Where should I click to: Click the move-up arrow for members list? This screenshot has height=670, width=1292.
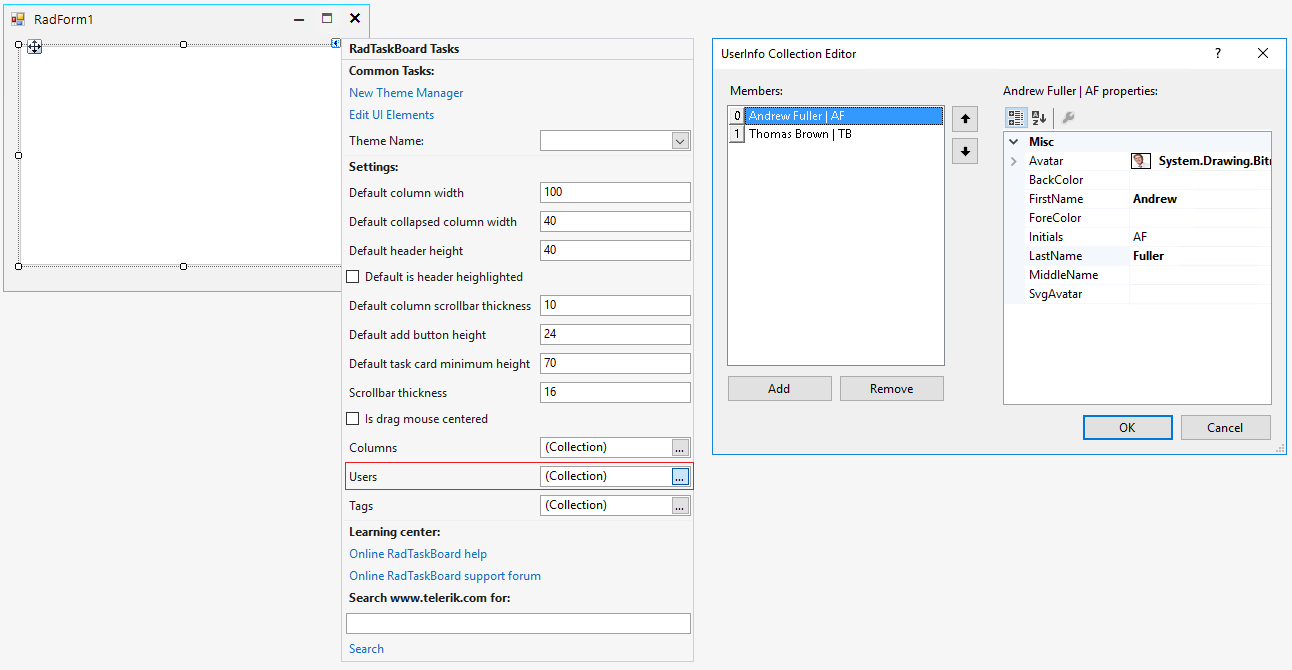964,118
